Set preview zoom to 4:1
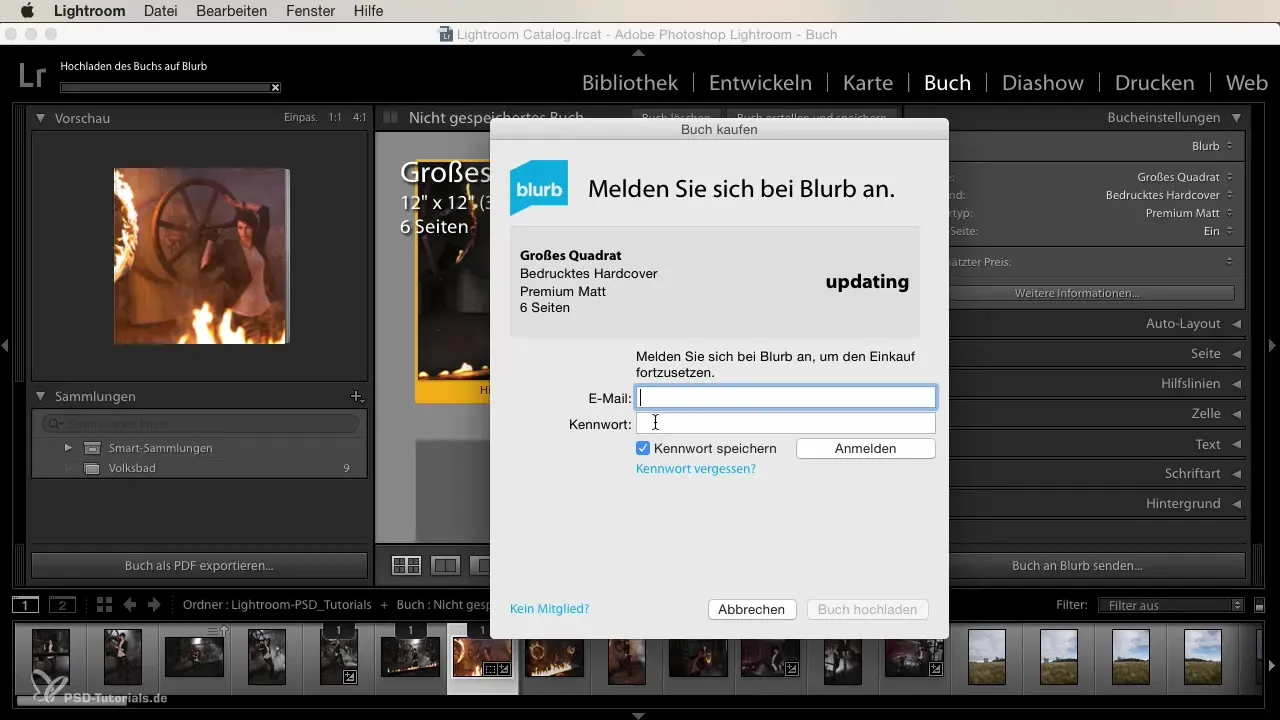Image resolution: width=1280 pixels, height=720 pixels. [x=360, y=118]
